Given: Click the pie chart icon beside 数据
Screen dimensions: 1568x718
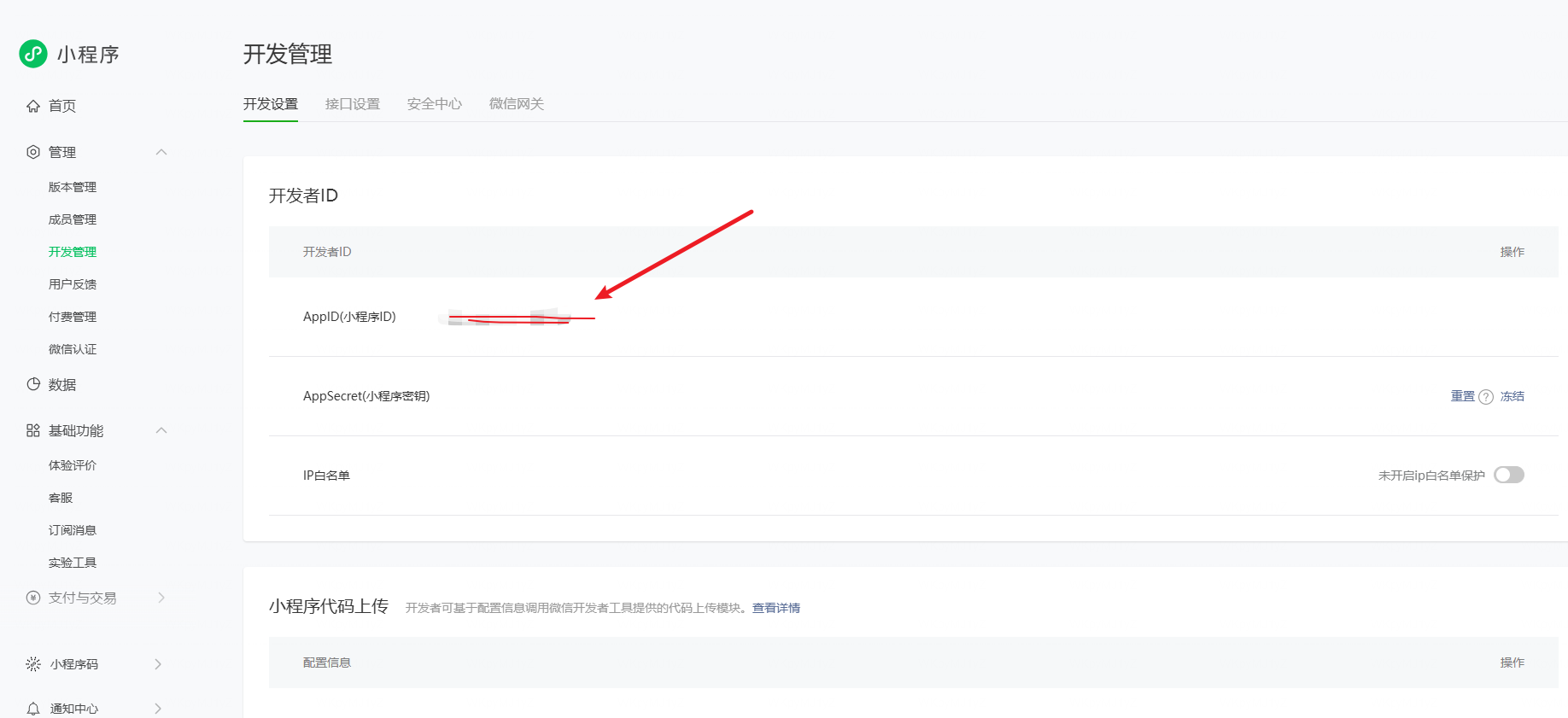Looking at the screenshot, I should tap(33, 384).
